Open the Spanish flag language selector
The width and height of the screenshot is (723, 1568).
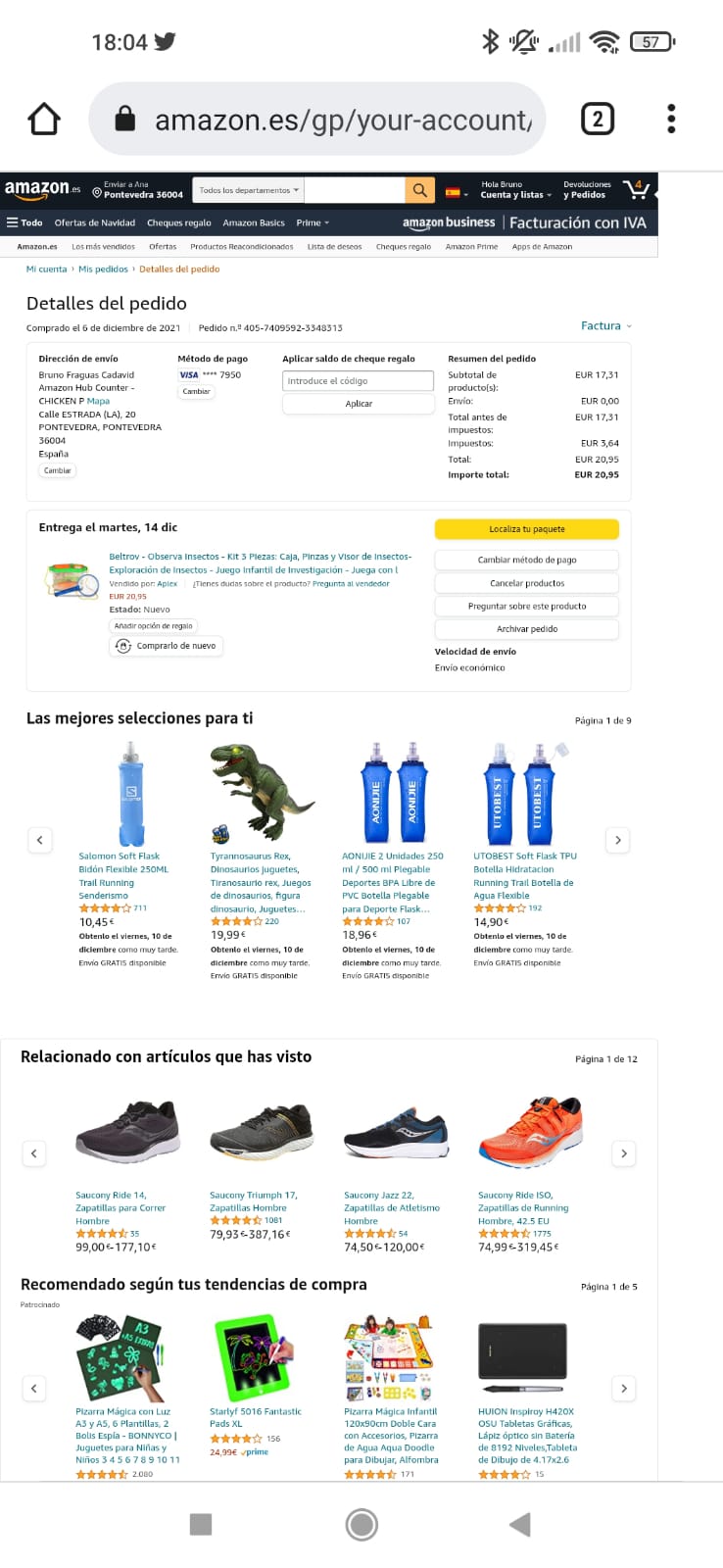tap(457, 192)
